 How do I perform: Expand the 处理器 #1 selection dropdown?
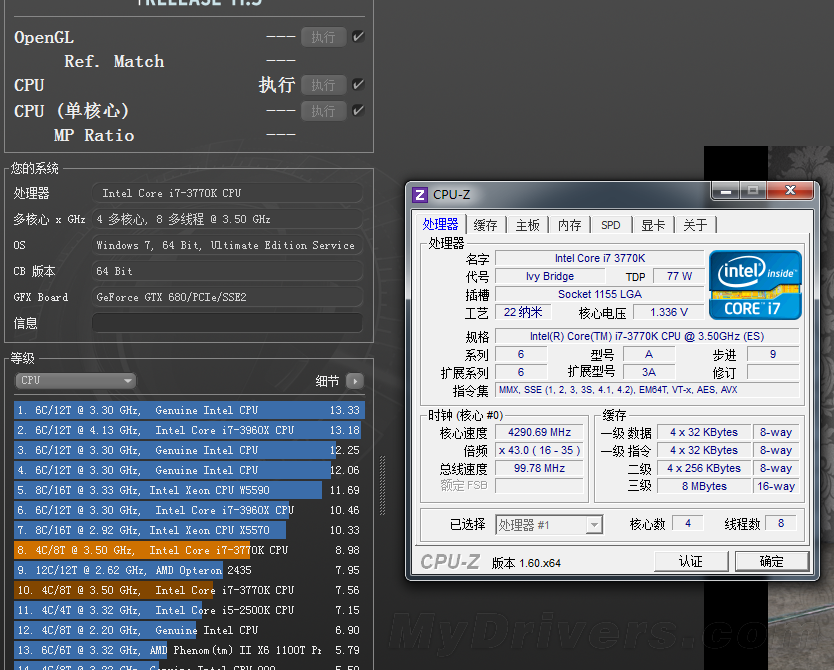(550, 524)
